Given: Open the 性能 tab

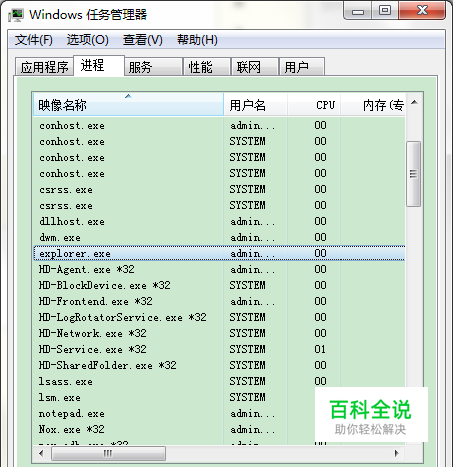Looking at the screenshot, I should pyautogui.click(x=207, y=67).
